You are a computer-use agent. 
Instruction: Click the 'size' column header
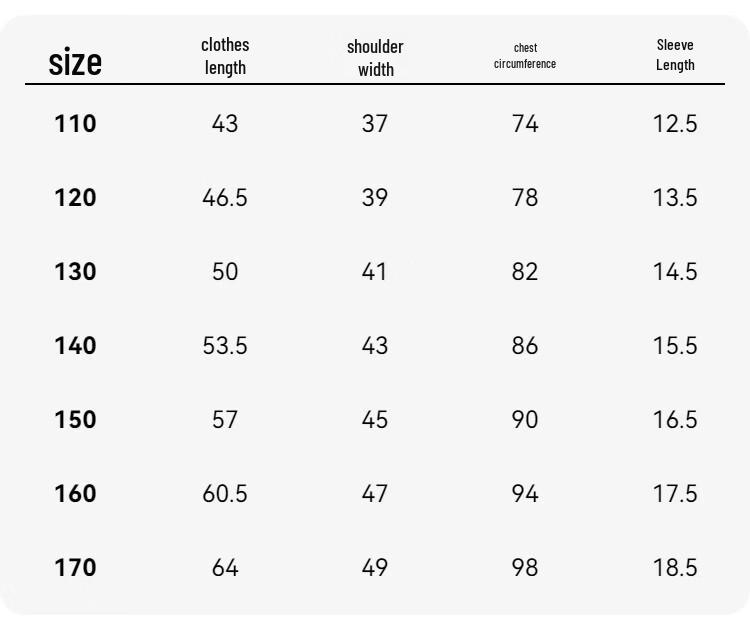point(75,62)
